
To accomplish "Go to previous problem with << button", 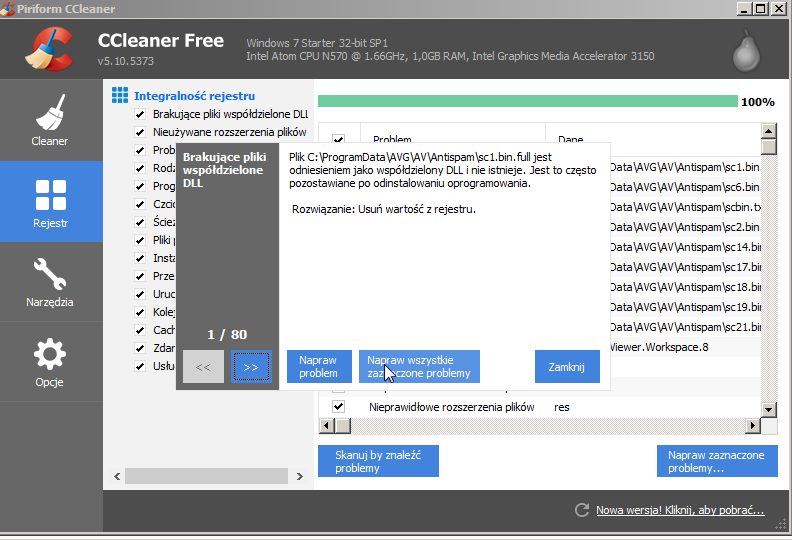I will [x=203, y=367].
